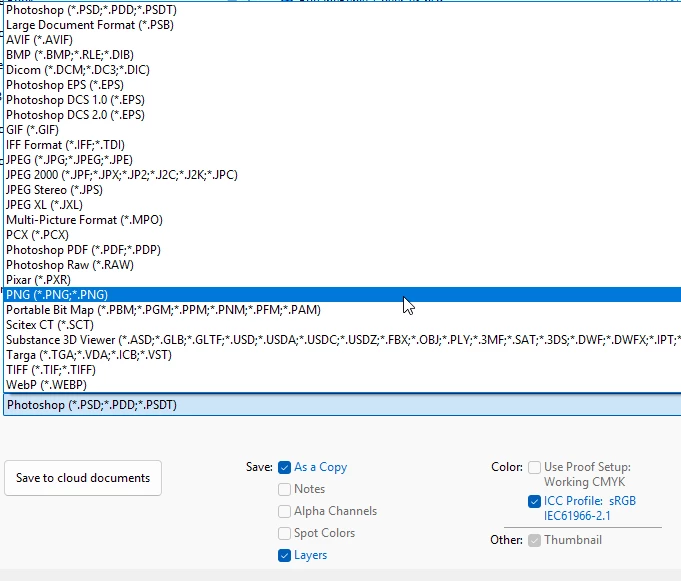This screenshot has height=581, width=681.
Task: Choose Photoshop PDF (*.PDF;*.PDP)
Action: pos(342,250)
